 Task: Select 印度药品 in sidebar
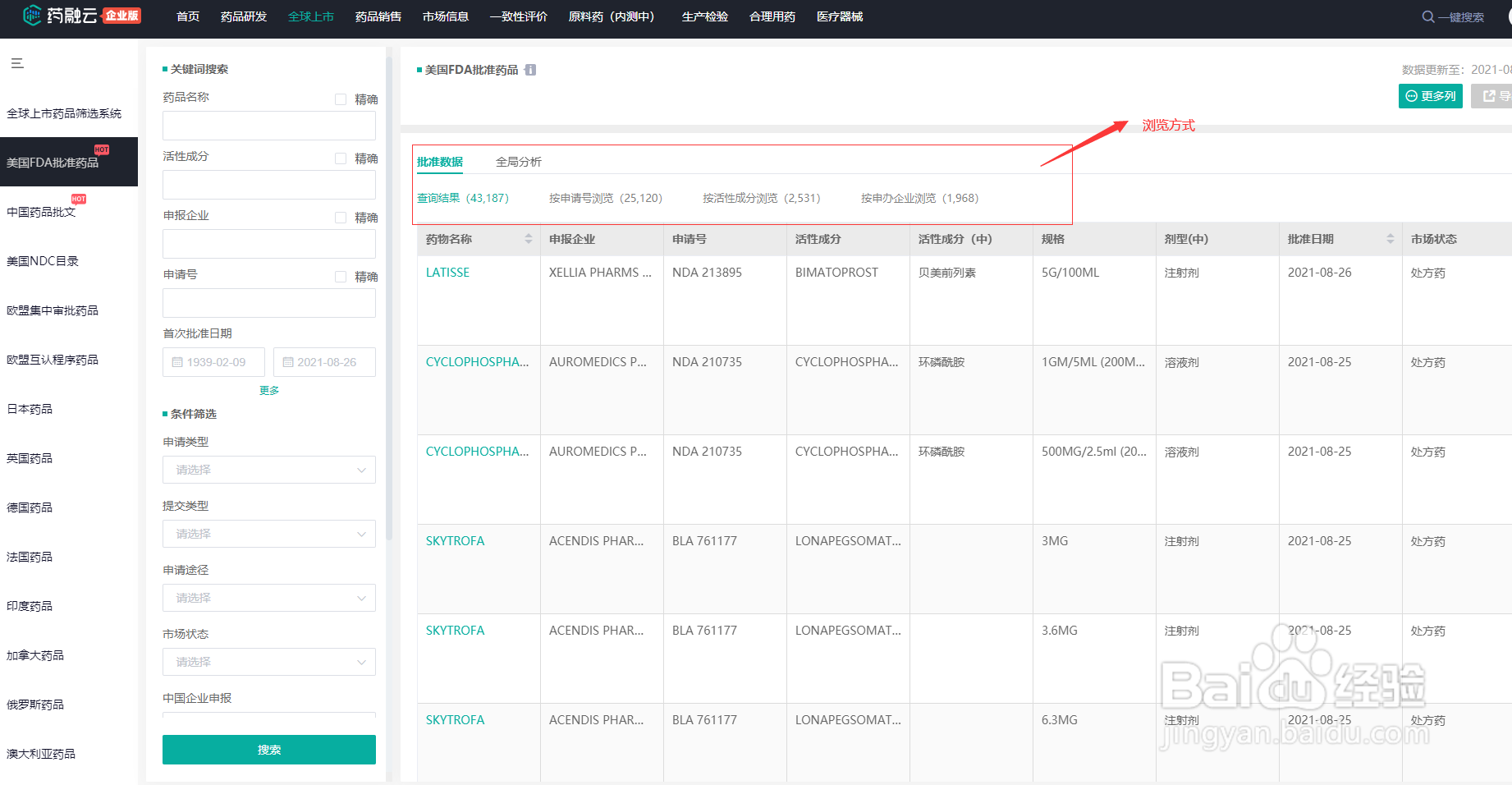pos(30,606)
